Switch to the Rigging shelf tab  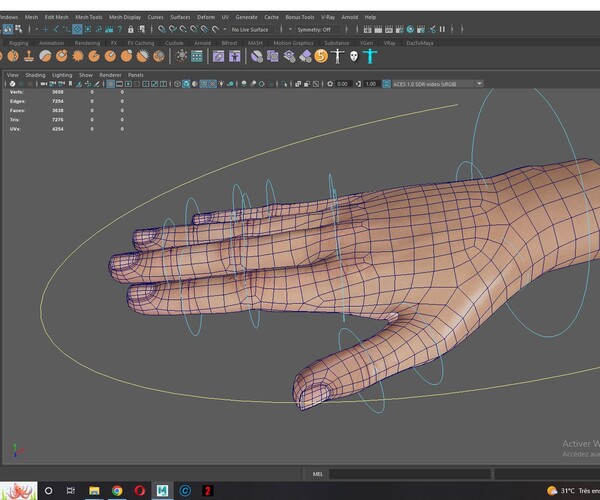coord(18,43)
